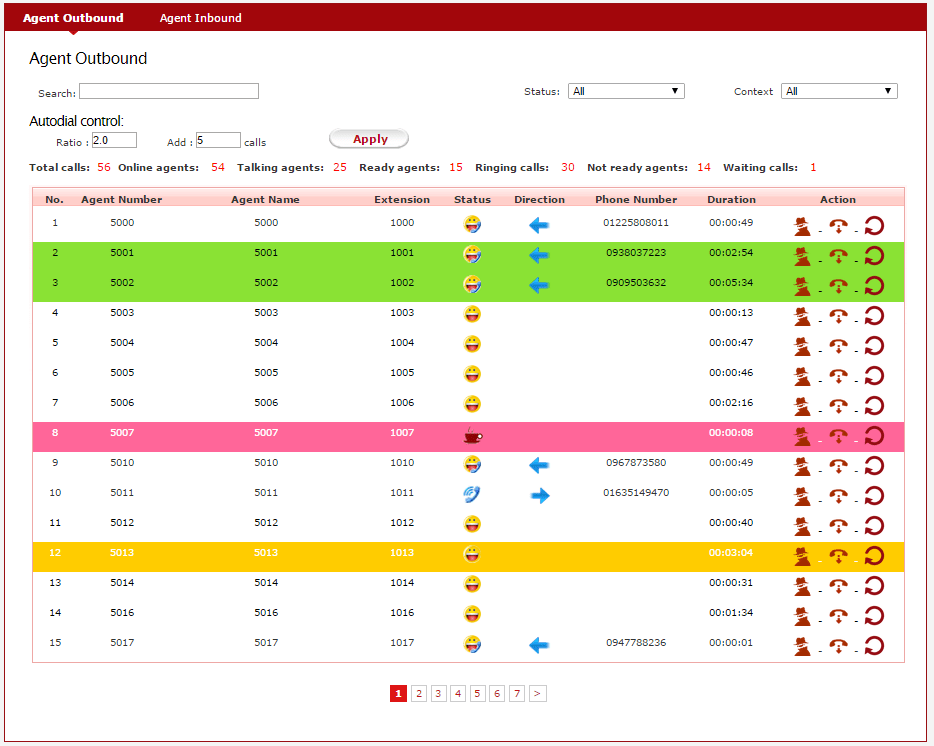
Task: Click smiley ready status icon for agent 5003
Action: [x=472, y=314]
